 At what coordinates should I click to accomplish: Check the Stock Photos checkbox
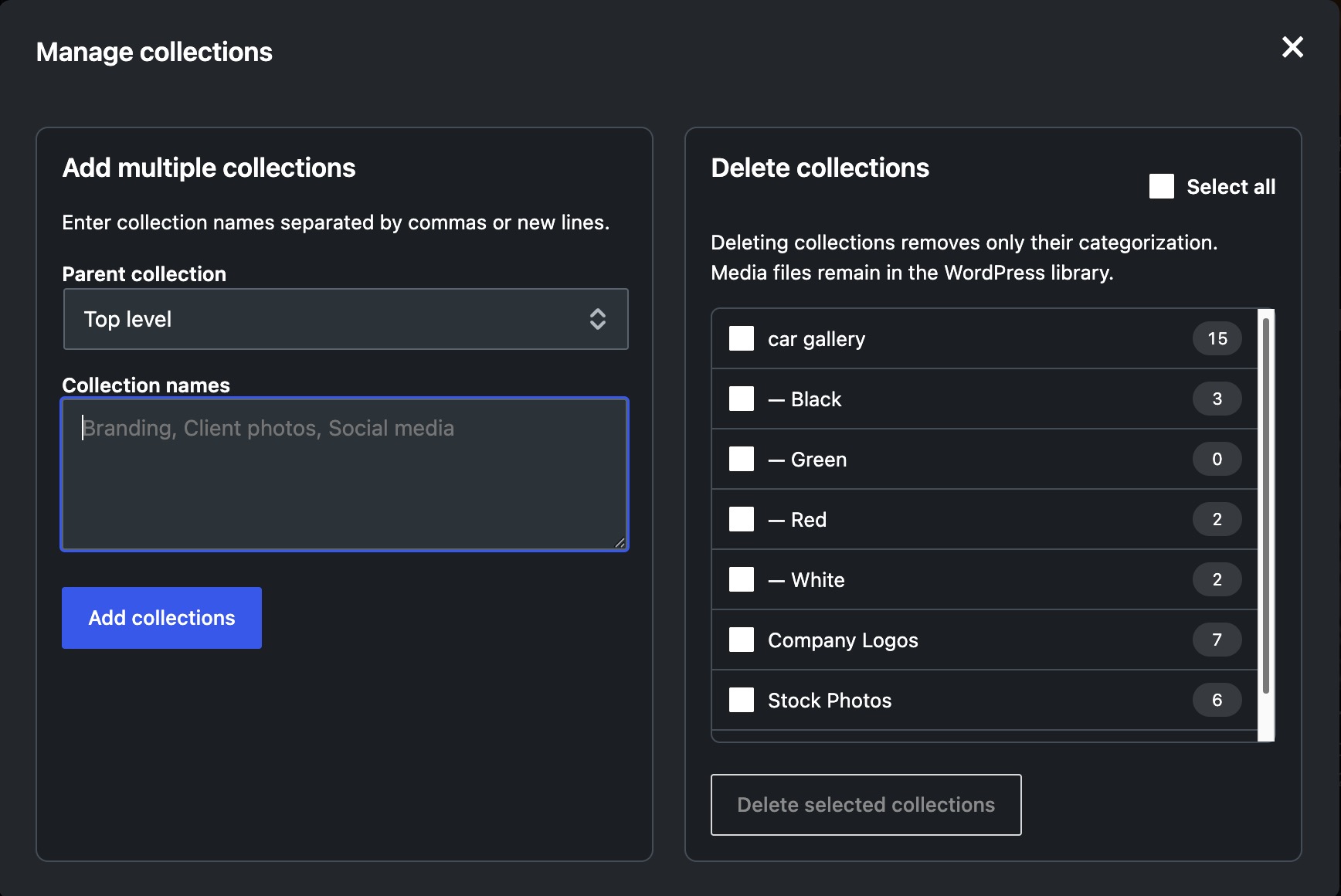tap(742, 700)
